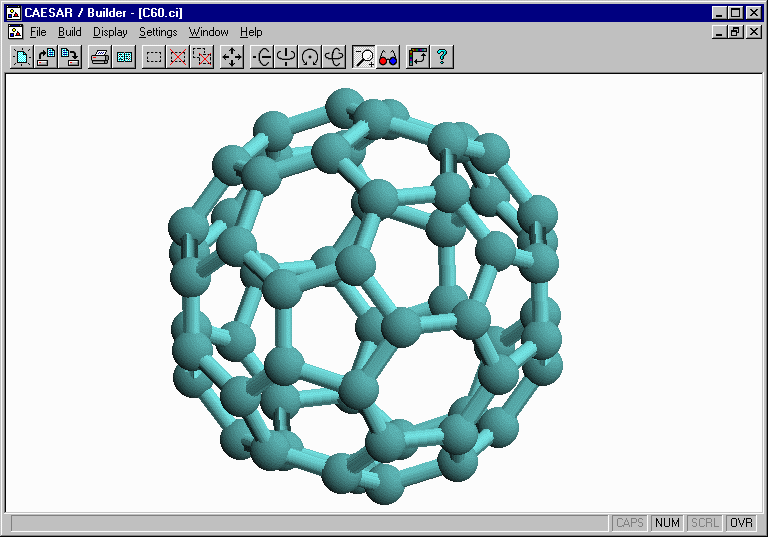Click the Save file to disk icon
This screenshot has height=537, width=768.
coord(70,57)
